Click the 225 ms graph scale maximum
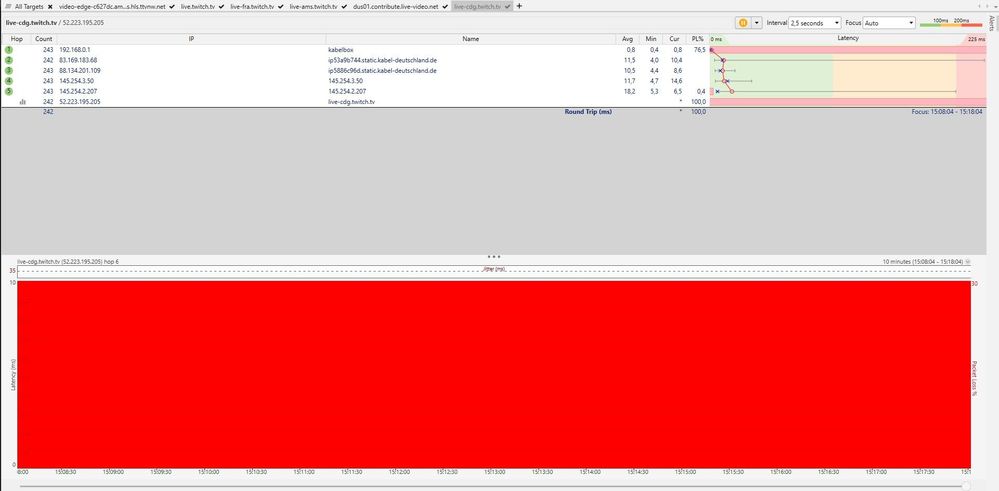 pos(975,39)
